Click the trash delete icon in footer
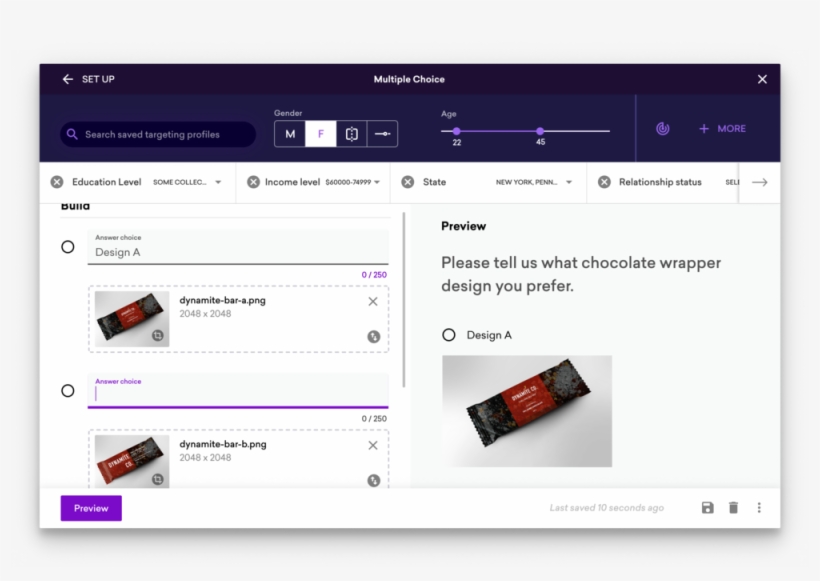The width and height of the screenshot is (820, 581). (x=733, y=508)
